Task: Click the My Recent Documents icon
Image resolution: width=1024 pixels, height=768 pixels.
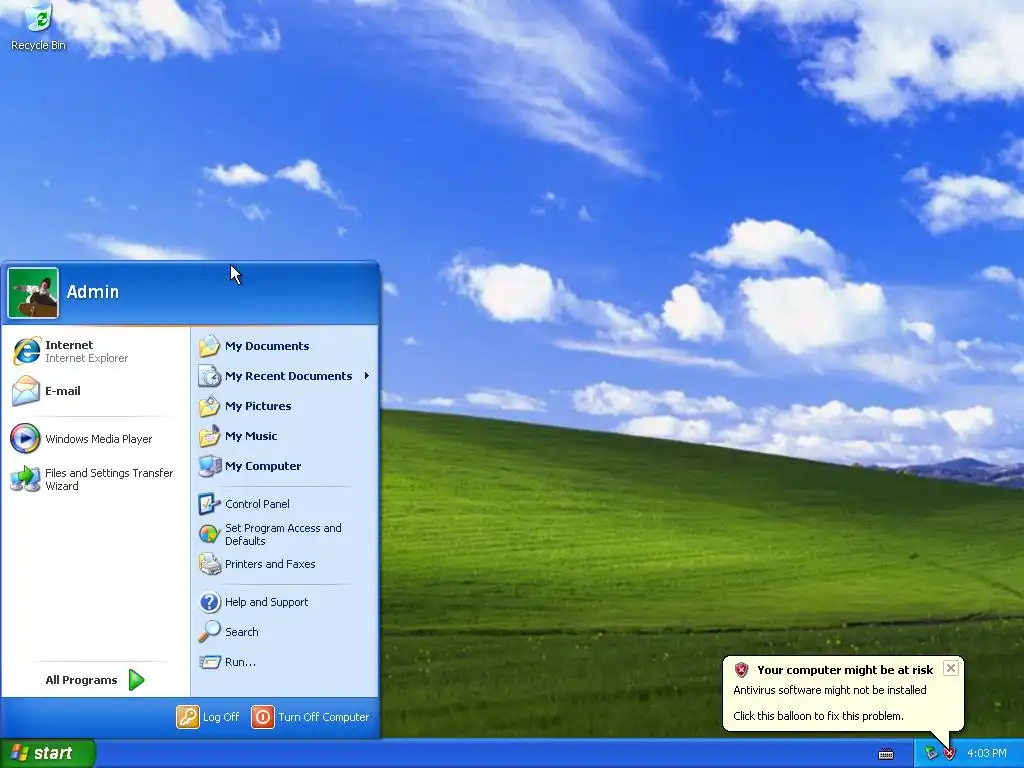Action: point(210,376)
